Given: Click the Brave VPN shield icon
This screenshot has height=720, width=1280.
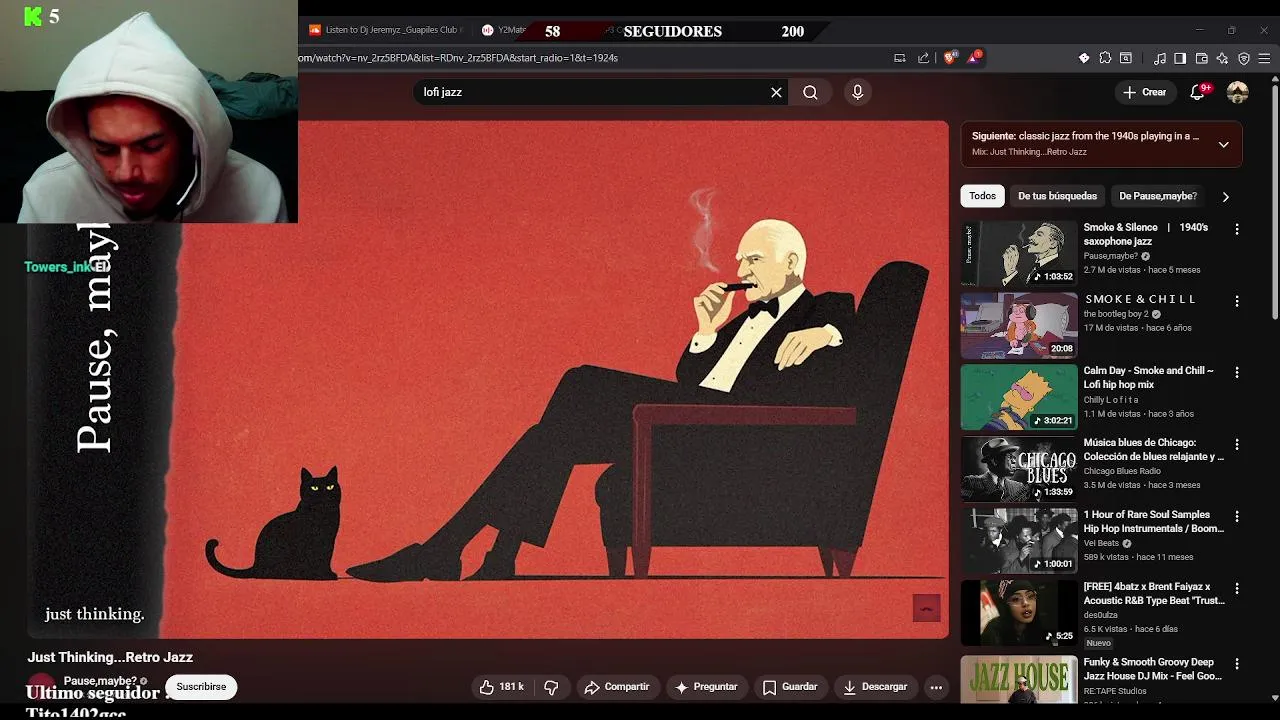Looking at the screenshot, I should click(x=1244, y=58).
